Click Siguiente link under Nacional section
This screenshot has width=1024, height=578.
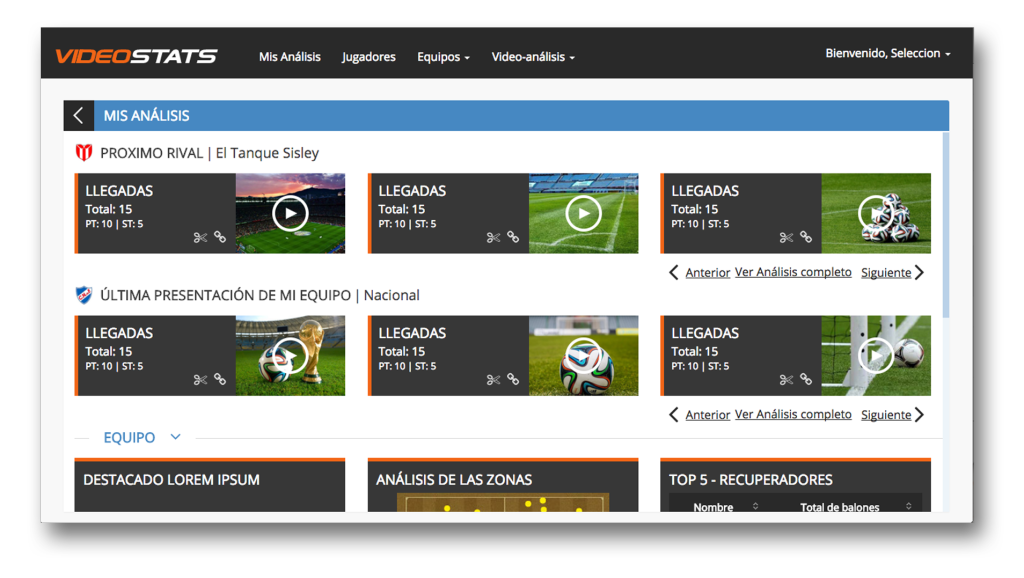886,415
